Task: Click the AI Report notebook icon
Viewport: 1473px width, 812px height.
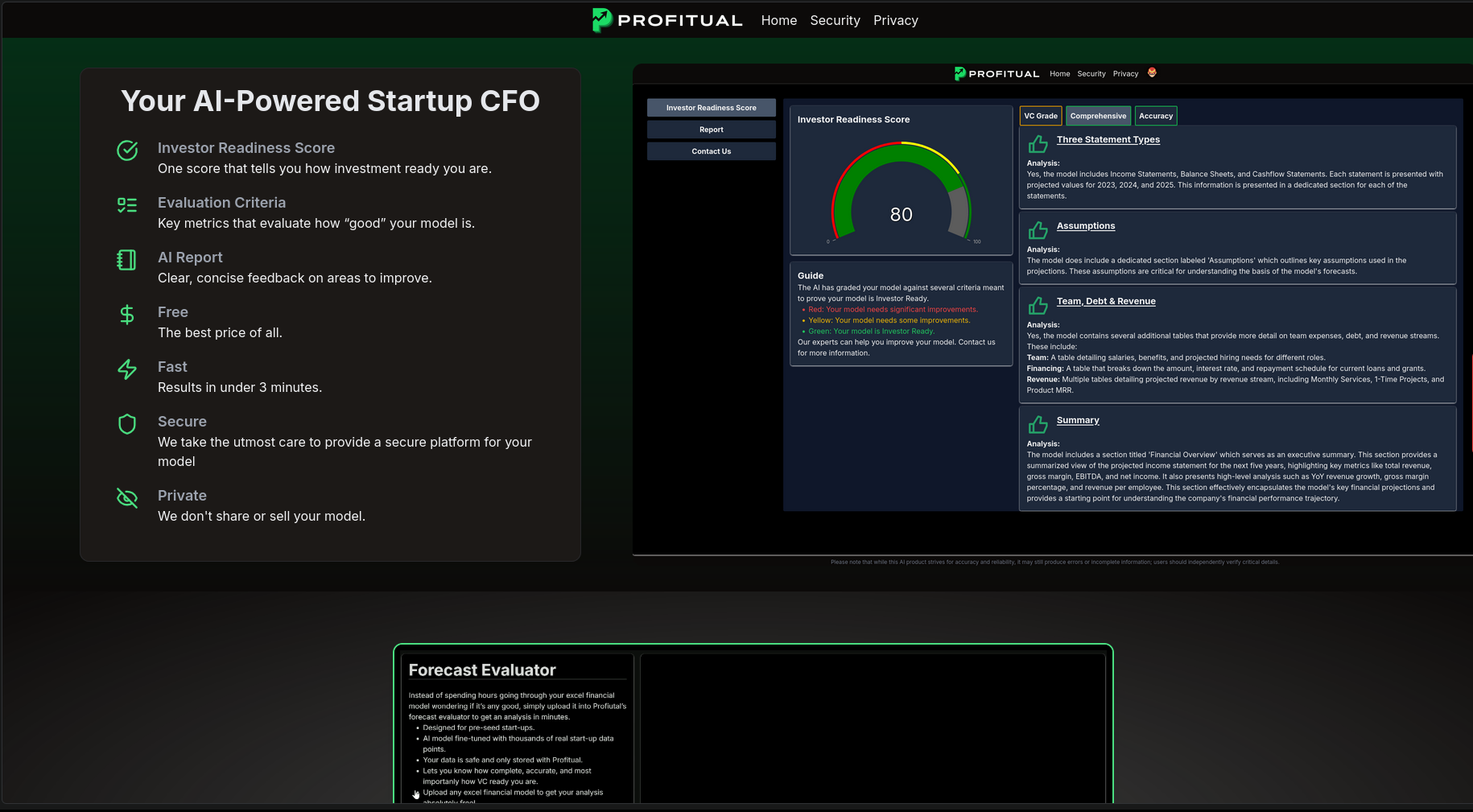Action: pos(127,260)
